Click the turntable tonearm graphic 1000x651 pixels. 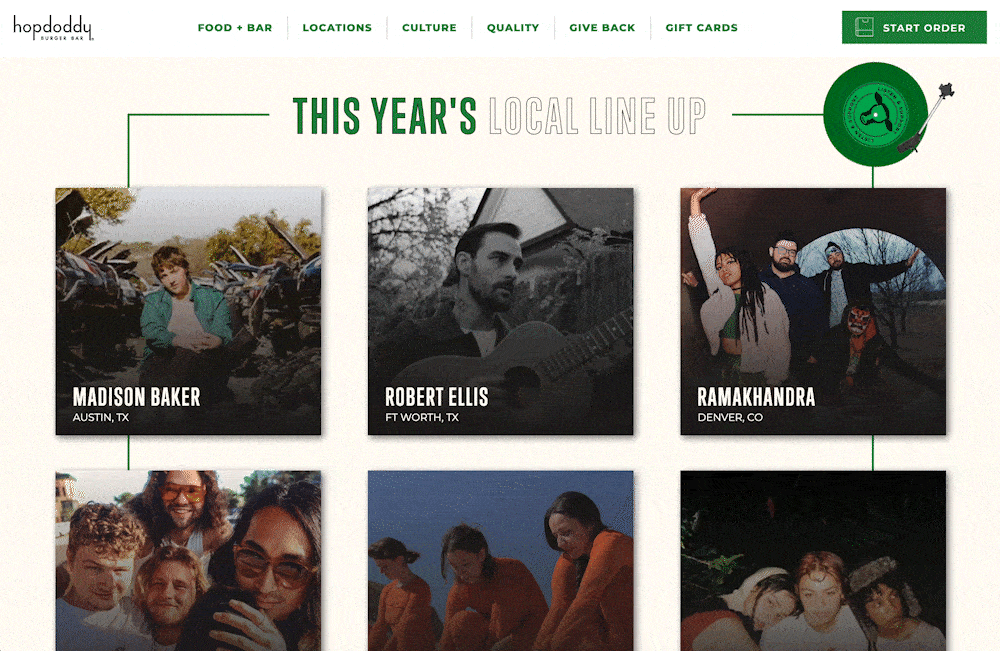coord(926,118)
